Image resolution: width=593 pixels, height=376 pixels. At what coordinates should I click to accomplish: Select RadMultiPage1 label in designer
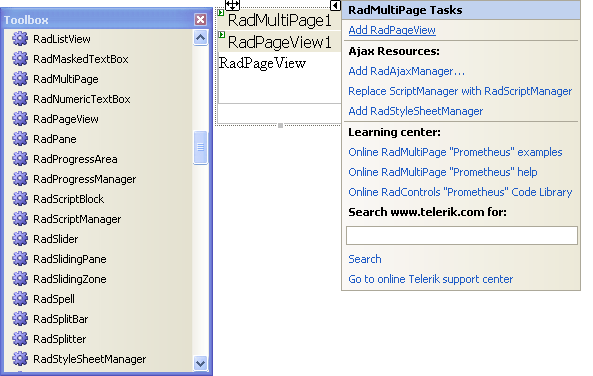point(279,20)
